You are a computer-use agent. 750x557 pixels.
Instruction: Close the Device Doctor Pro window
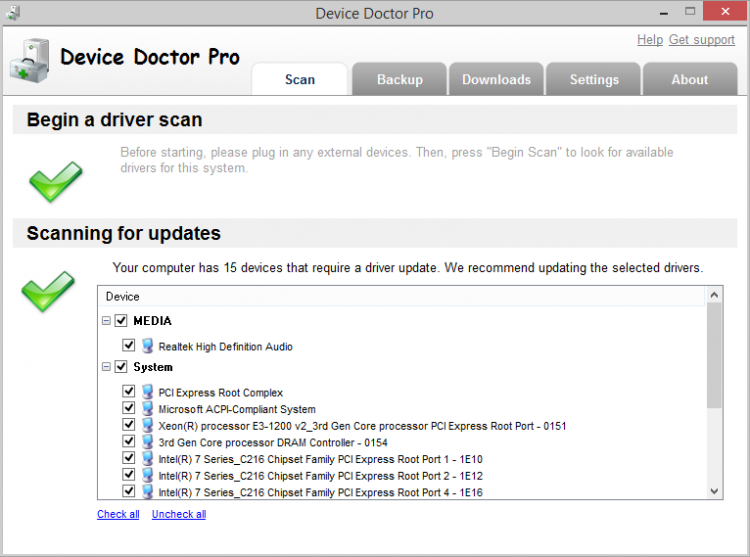tap(725, 11)
